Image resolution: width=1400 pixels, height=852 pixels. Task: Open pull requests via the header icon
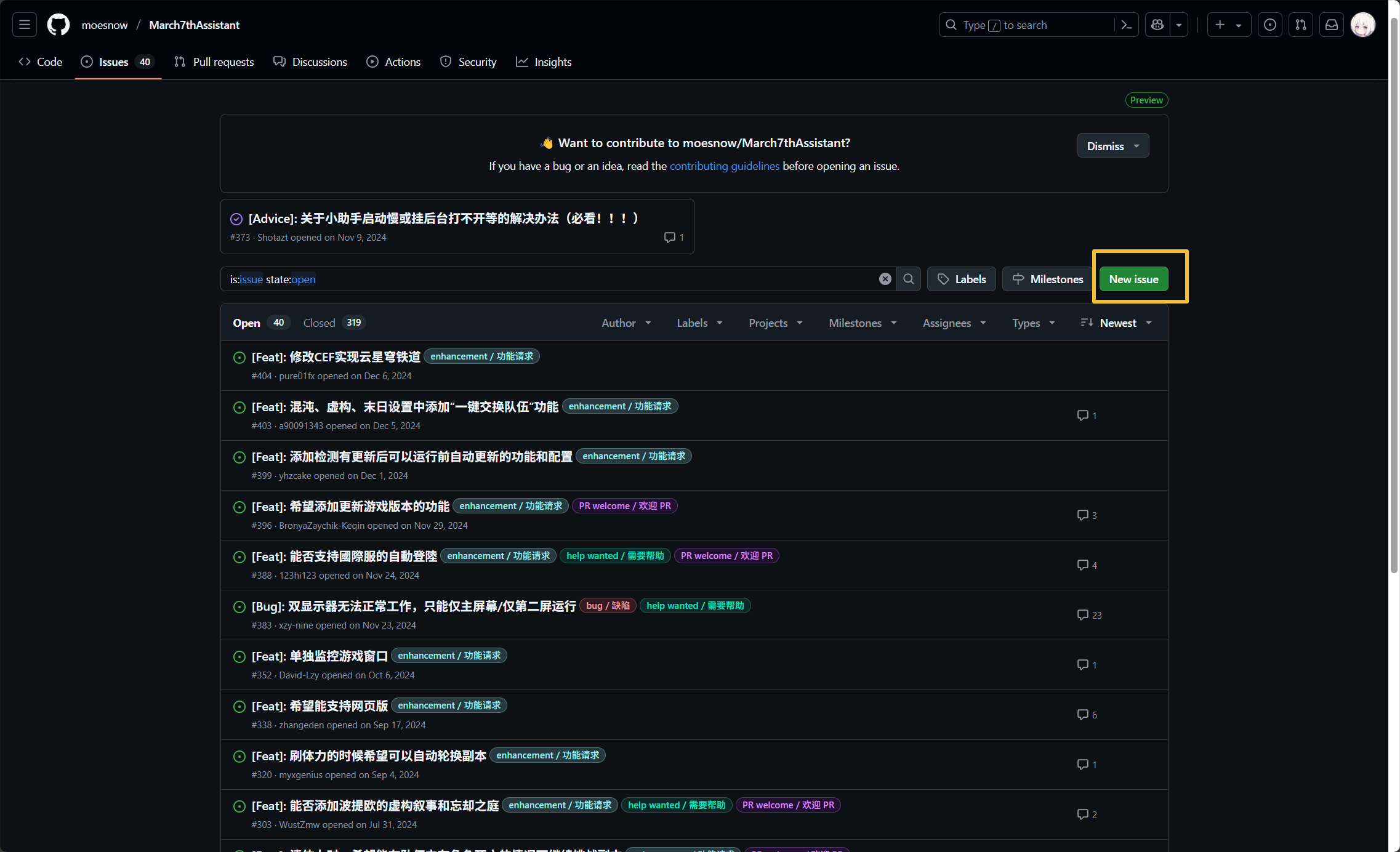point(1301,25)
